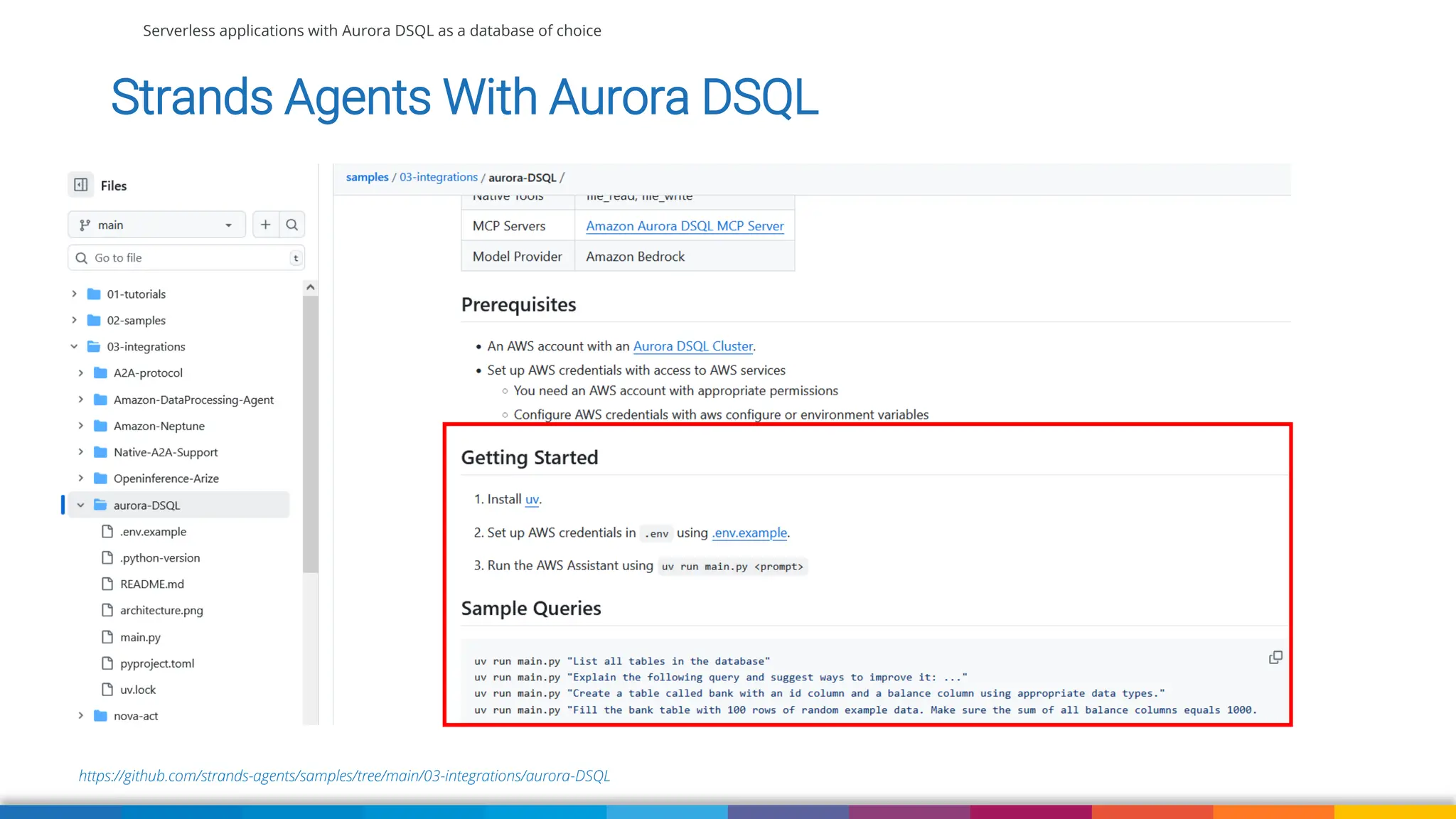Click the file icon next to main.py
This screenshot has height=819, width=1456.
(107, 637)
